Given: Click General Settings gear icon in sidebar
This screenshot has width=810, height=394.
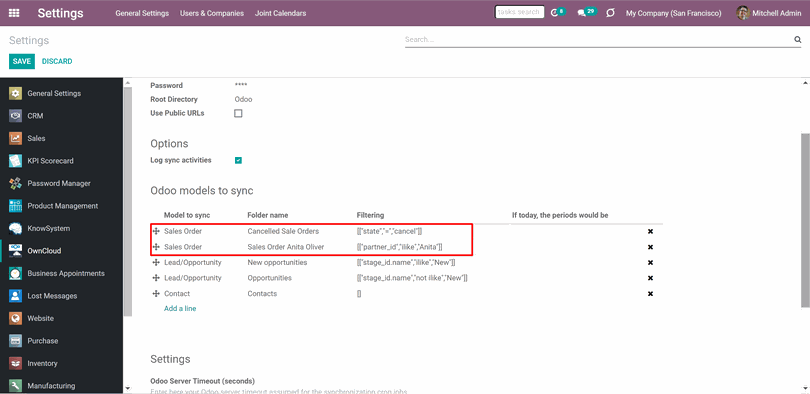Looking at the screenshot, I should [15, 93].
